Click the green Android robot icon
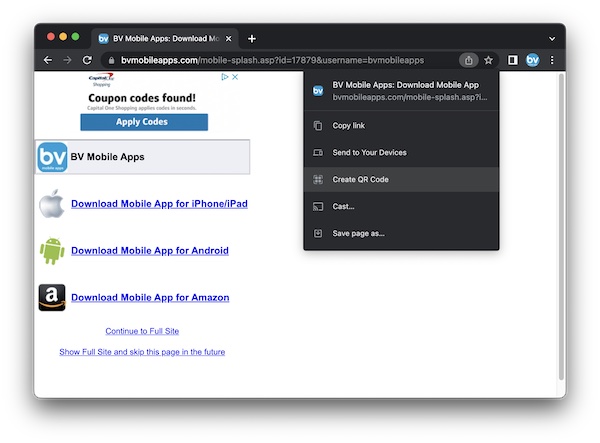Image resolution: width=600 pixels, height=443 pixels. coord(52,251)
